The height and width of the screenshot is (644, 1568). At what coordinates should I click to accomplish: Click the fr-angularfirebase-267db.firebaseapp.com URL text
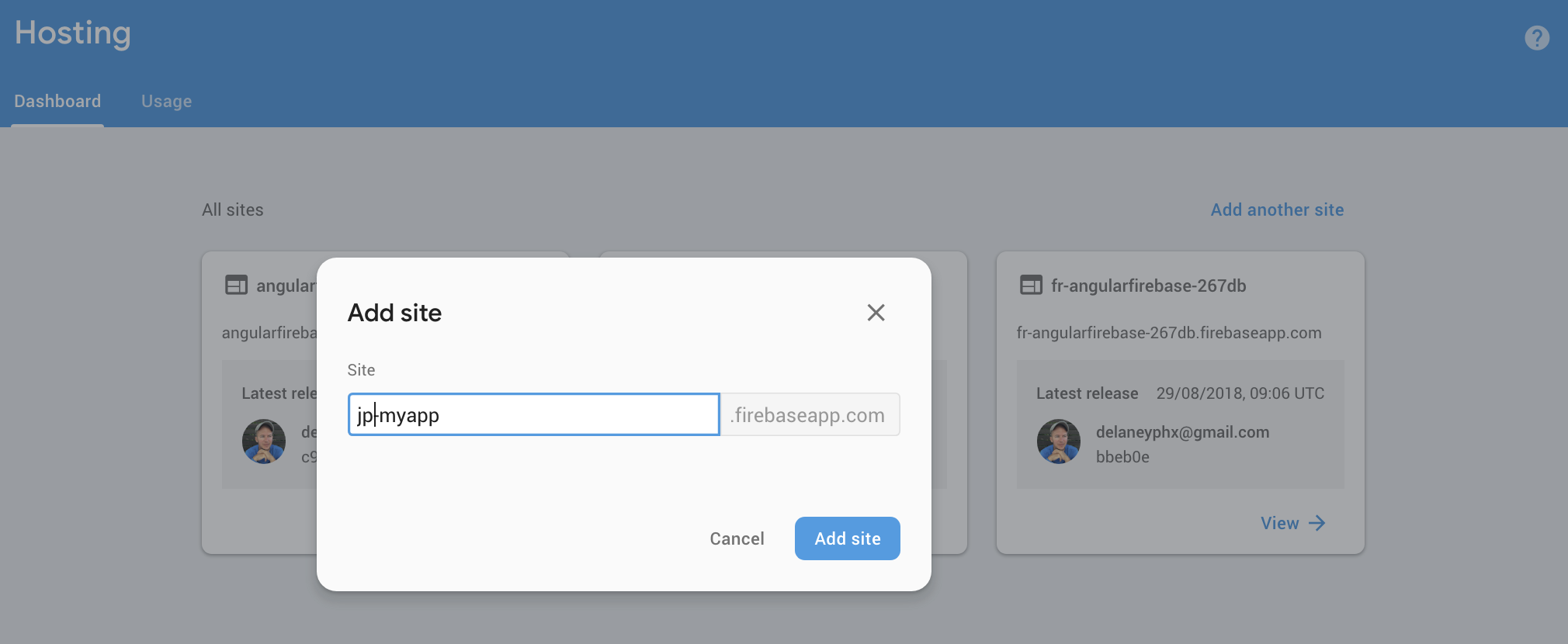tap(1169, 332)
